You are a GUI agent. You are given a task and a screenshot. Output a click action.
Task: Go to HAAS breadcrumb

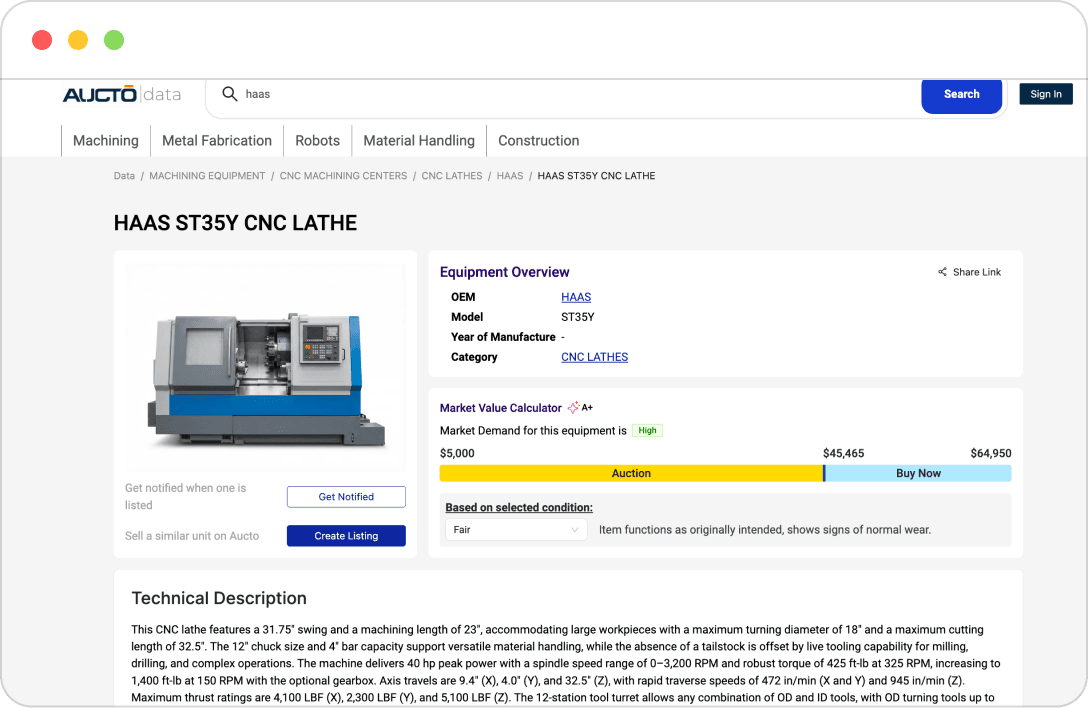click(x=510, y=176)
